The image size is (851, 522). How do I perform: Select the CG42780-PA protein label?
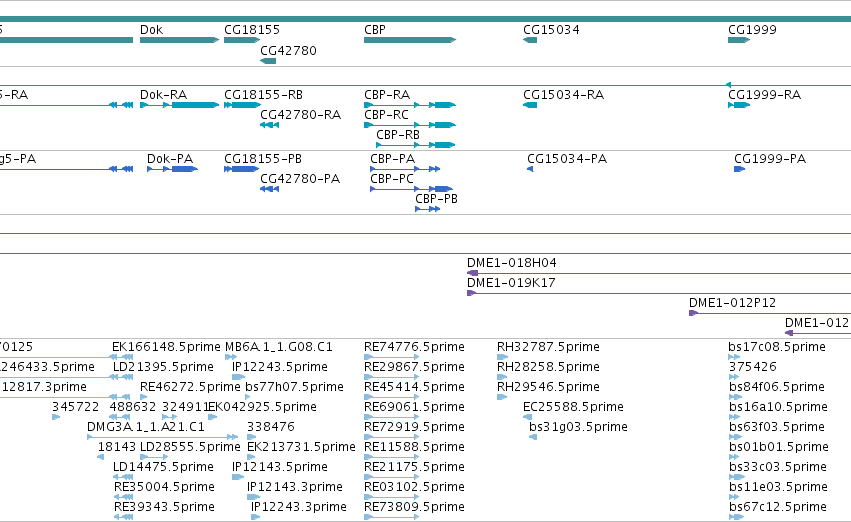click(300, 179)
